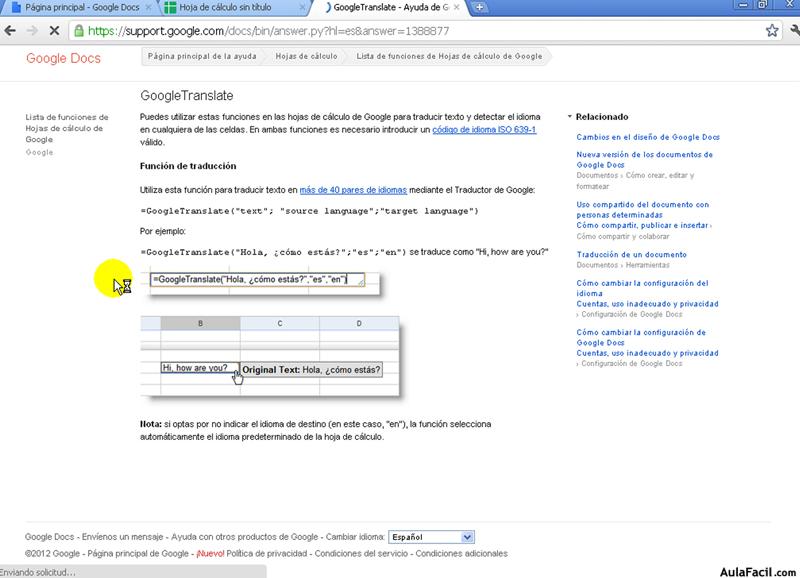Click Ayuda con otros productos de Google
Viewport: 800px width, 578px height.
(x=244, y=537)
